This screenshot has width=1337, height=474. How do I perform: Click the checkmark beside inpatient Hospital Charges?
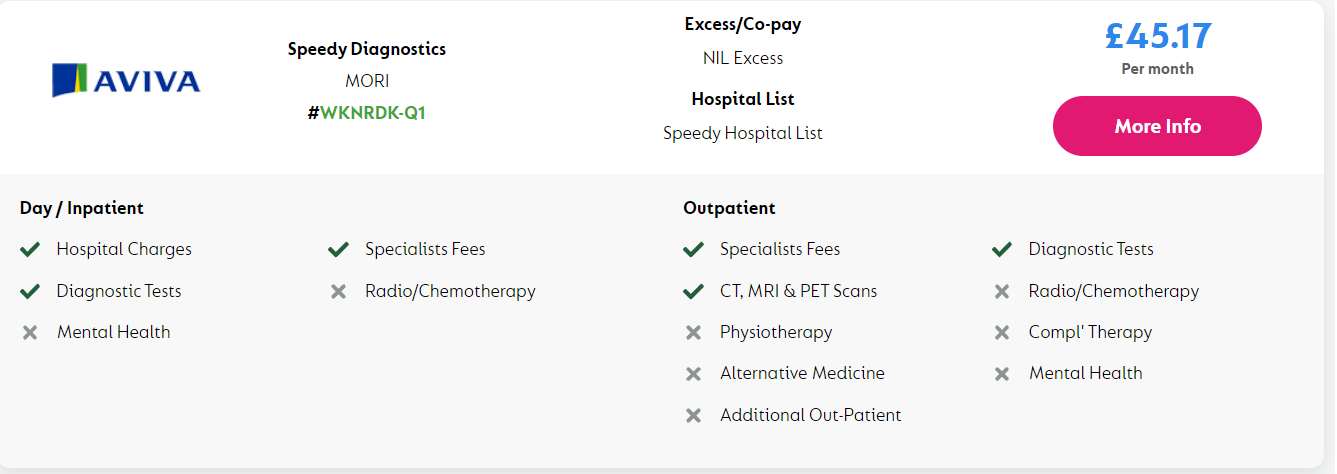point(30,249)
